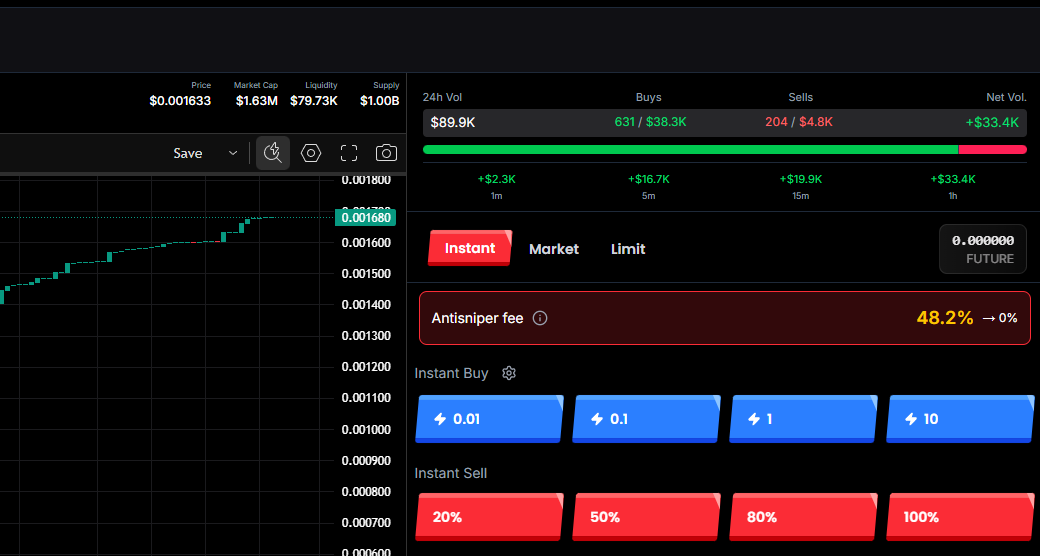Instant buy 1 amount

[803, 419]
